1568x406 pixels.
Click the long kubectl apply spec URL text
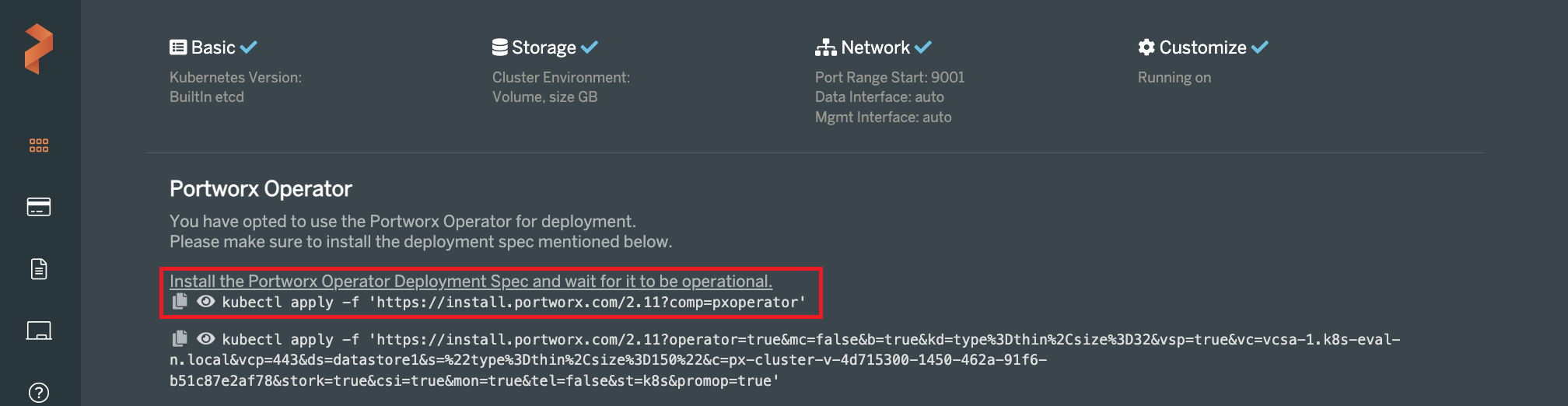785,360
